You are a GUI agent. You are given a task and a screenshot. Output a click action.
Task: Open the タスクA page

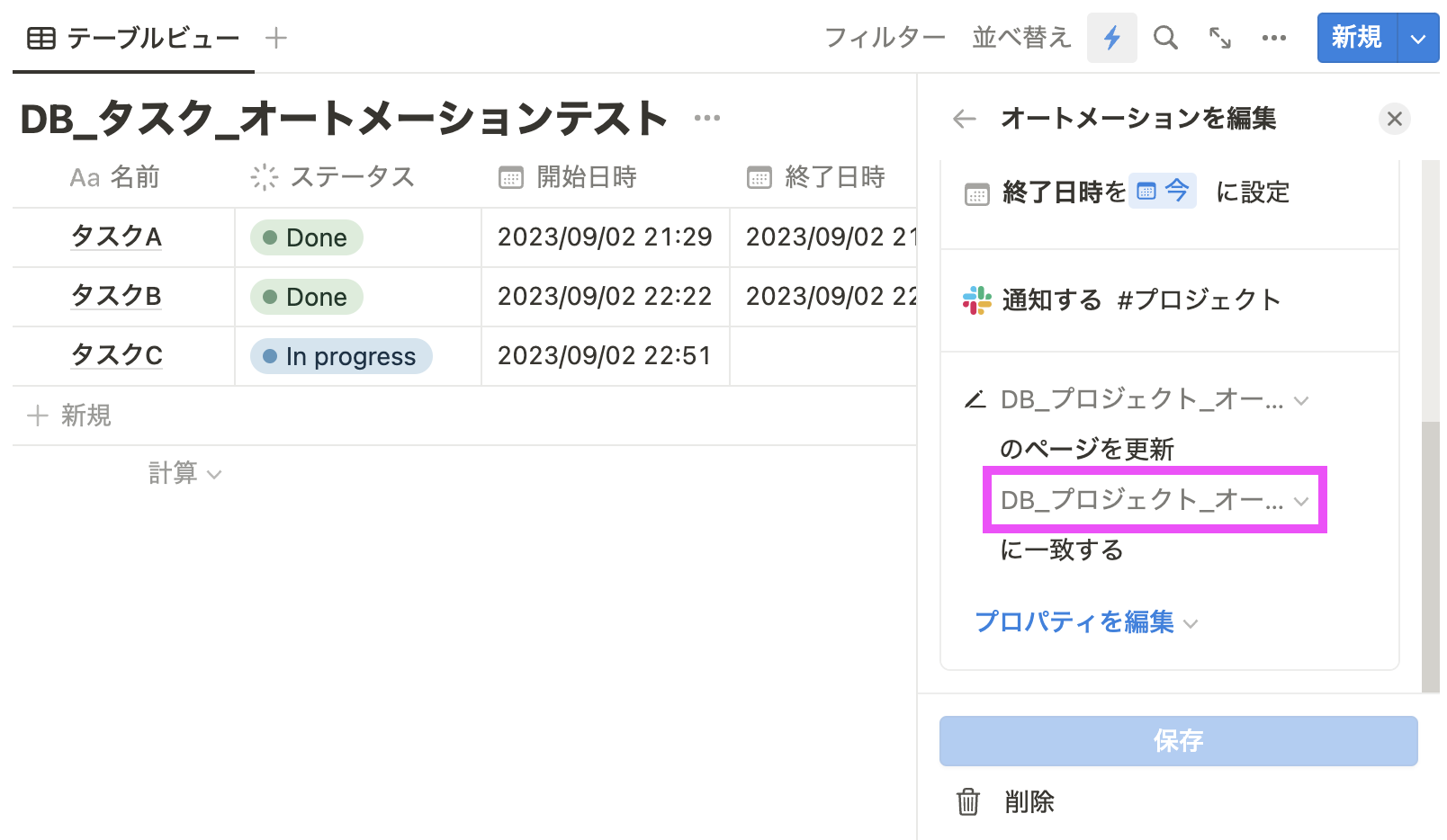(x=117, y=237)
